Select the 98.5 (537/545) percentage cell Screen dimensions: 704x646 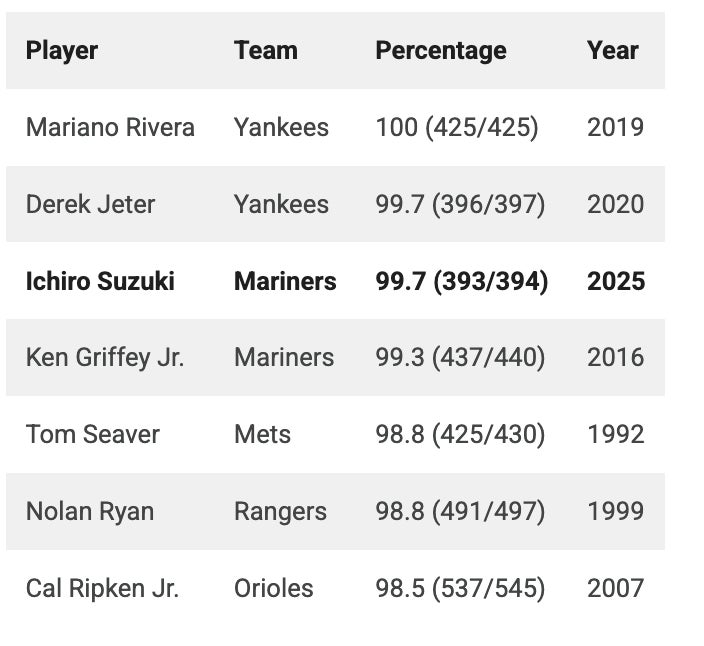tap(460, 588)
